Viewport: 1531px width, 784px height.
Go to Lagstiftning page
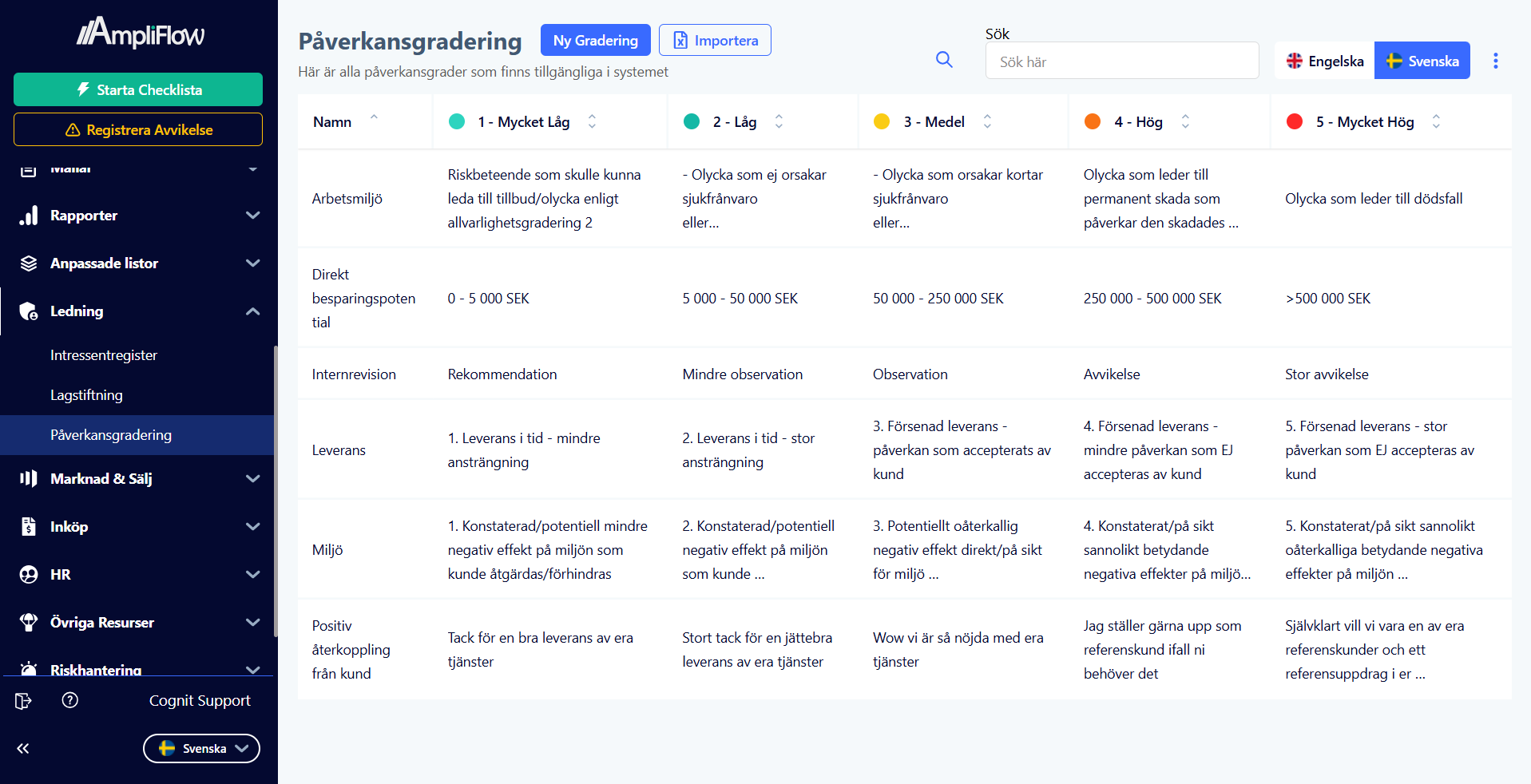[x=86, y=395]
